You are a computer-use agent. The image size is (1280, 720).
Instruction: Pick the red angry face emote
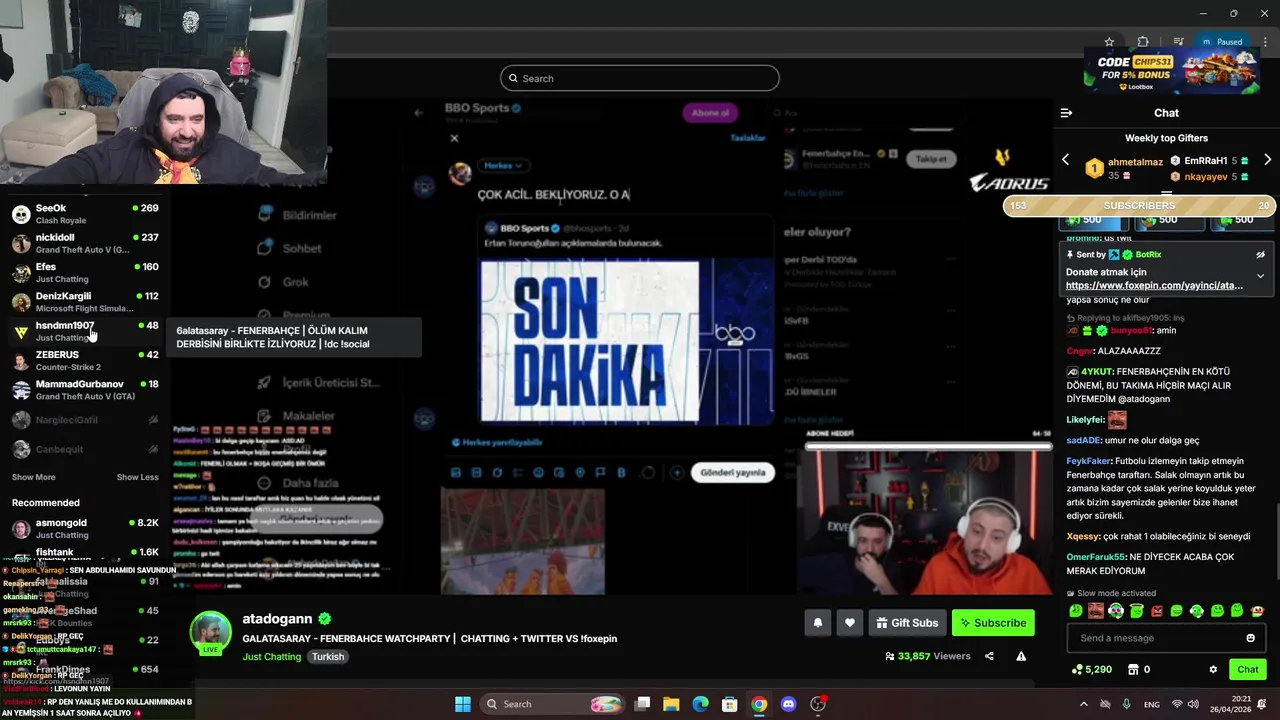click(x=1157, y=611)
